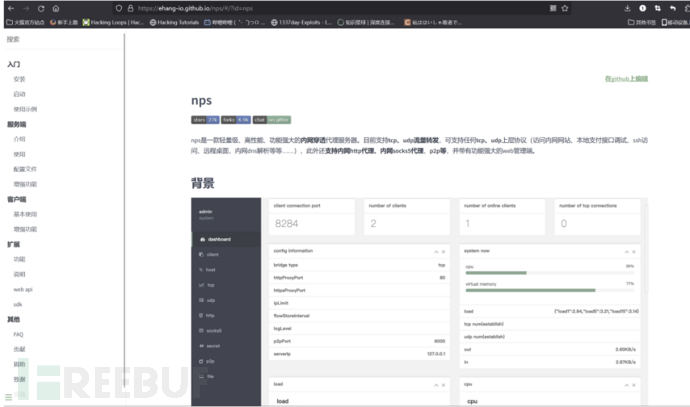Open the 火狐官方站点 bookmark folder
The height and width of the screenshot is (407, 690).
click(26, 22)
